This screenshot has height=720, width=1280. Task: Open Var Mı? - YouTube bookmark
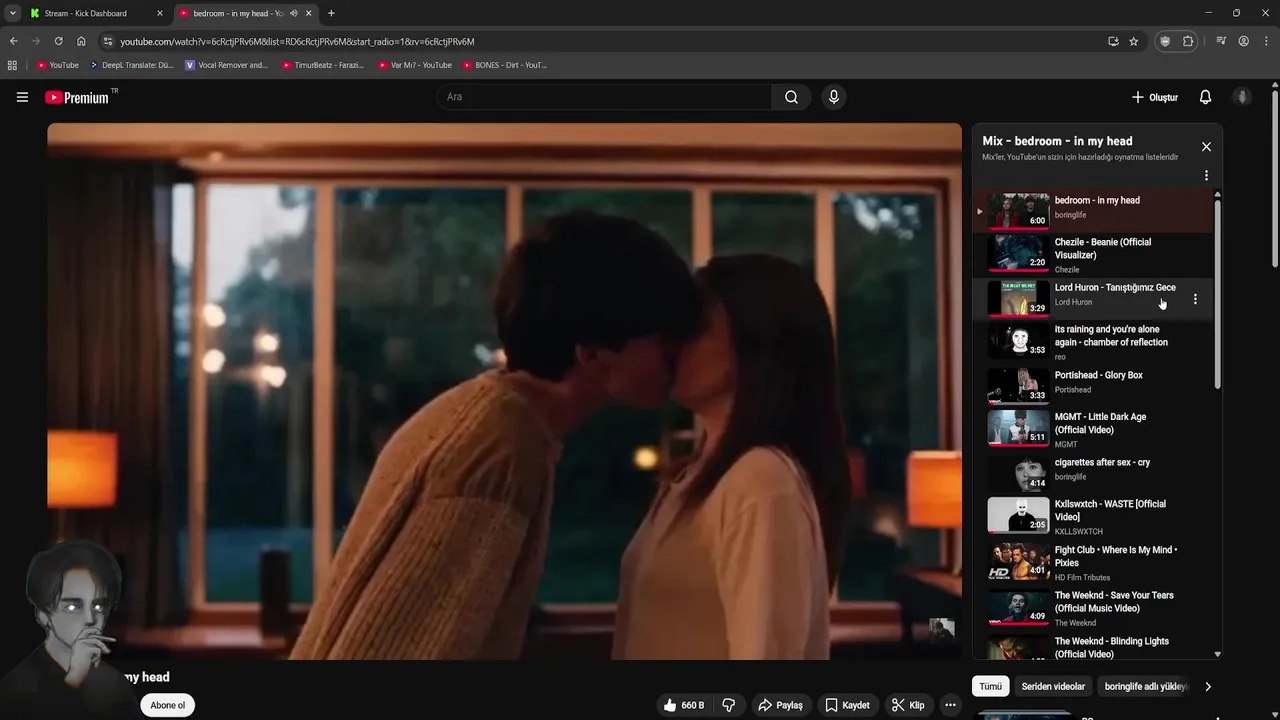coord(415,65)
